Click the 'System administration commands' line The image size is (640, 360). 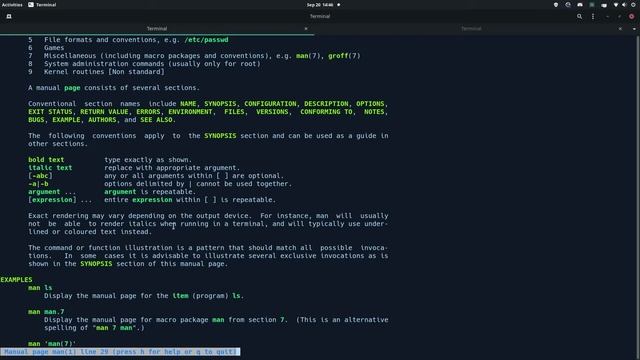152,64
